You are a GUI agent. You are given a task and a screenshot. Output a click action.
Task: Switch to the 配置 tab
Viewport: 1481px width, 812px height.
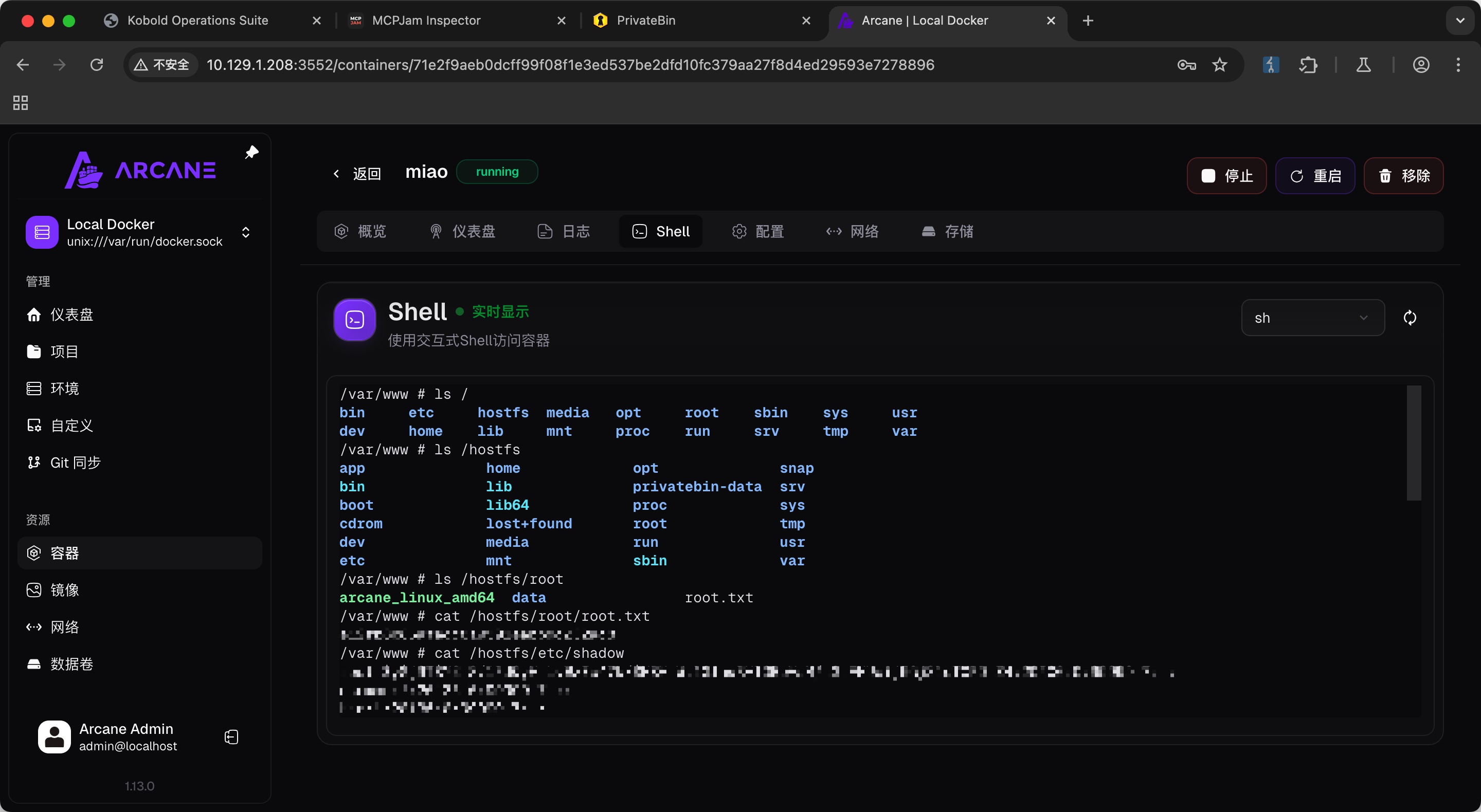(x=758, y=232)
